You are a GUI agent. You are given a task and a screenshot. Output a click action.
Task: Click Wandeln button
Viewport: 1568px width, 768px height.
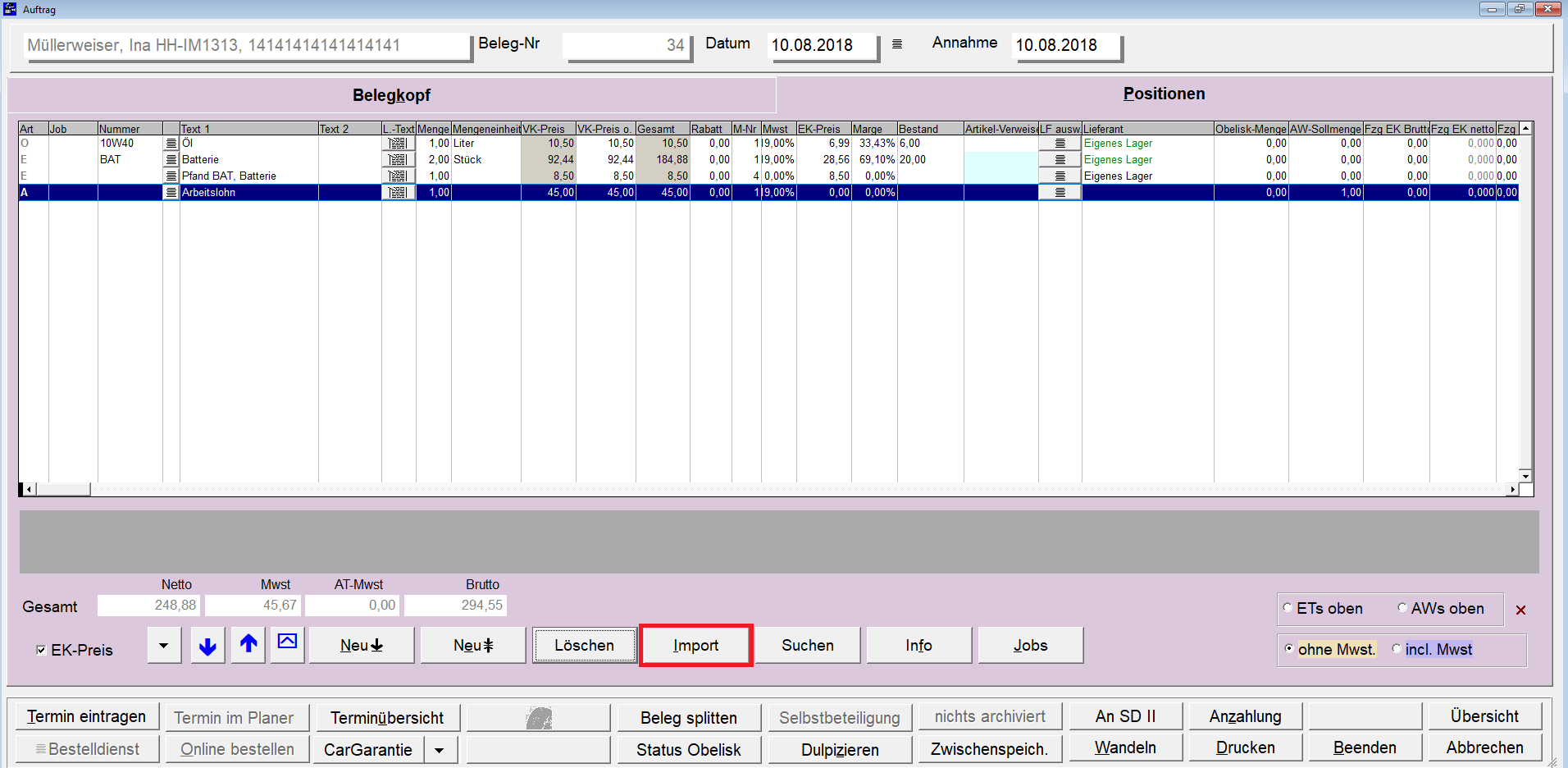click(1125, 747)
